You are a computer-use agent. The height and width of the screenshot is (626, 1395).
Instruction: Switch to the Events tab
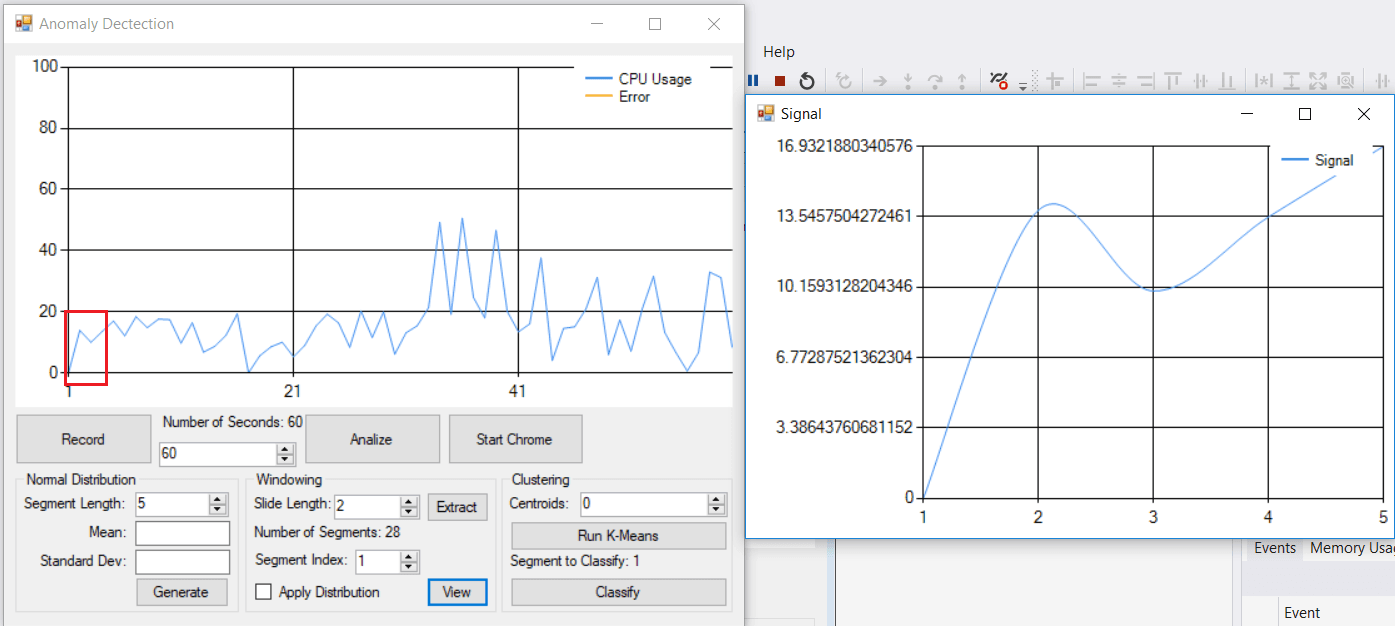tap(1274, 548)
